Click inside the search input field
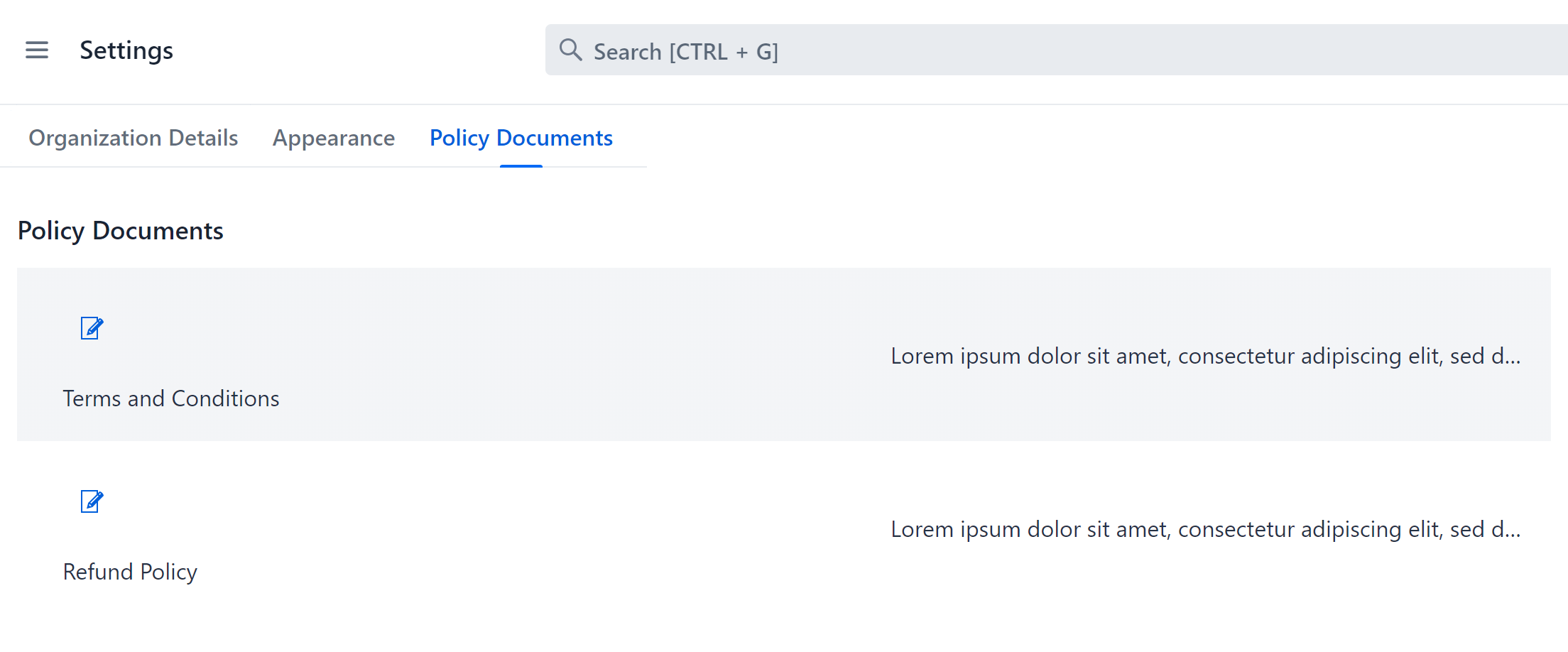 tap(852, 50)
